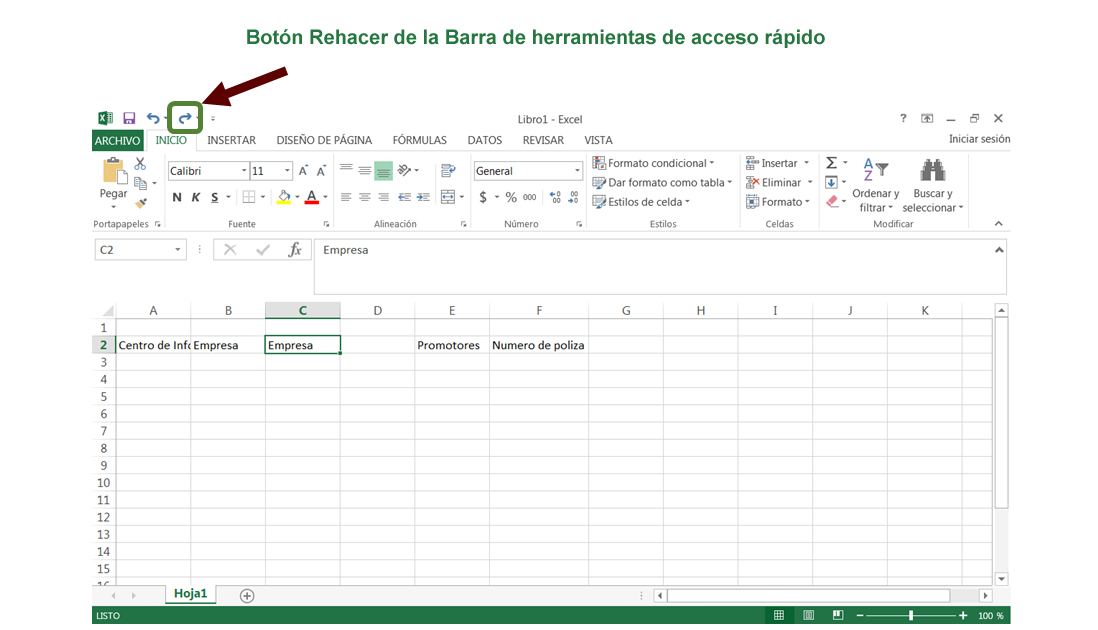1098x630 pixels.
Task: Open the ARCHIVO tab
Action: pos(118,141)
